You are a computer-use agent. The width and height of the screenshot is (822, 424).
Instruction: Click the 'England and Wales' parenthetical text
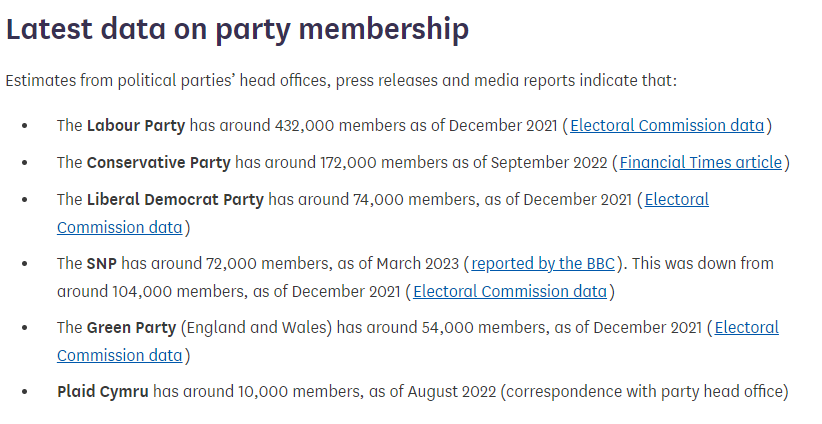point(257,328)
